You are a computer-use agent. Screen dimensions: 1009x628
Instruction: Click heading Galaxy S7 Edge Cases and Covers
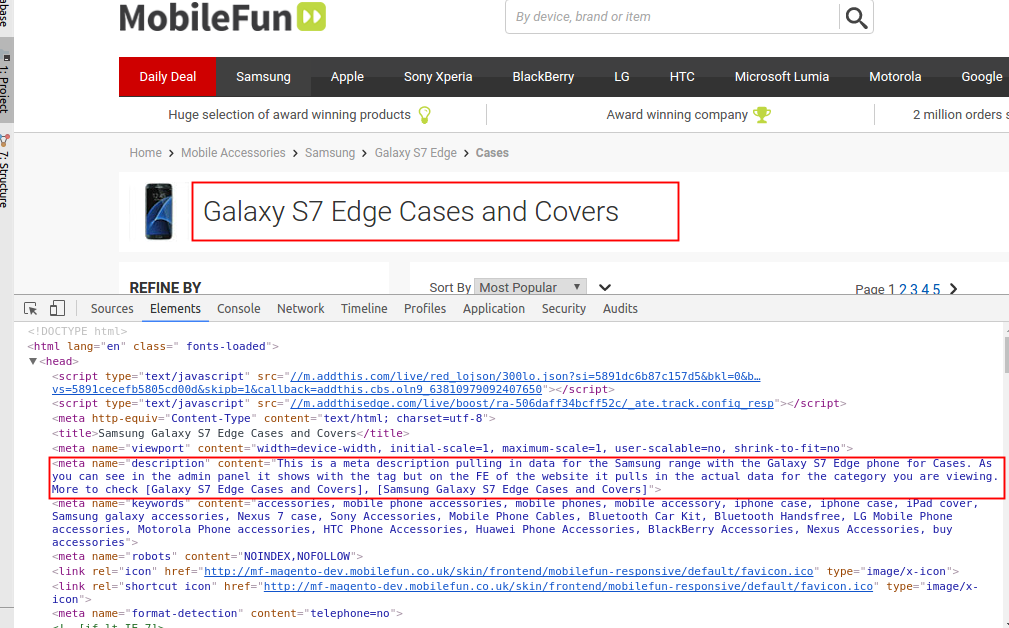click(x=411, y=212)
